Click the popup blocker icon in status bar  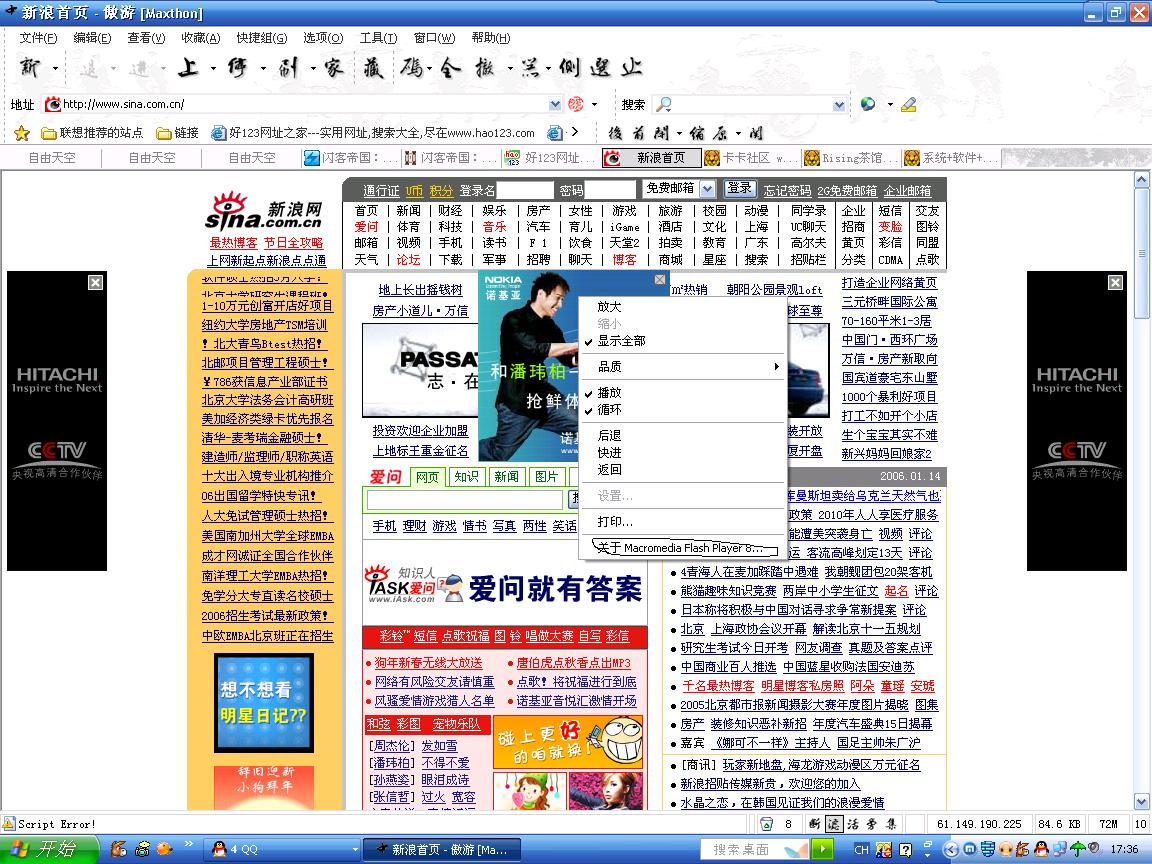coord(766,824)
